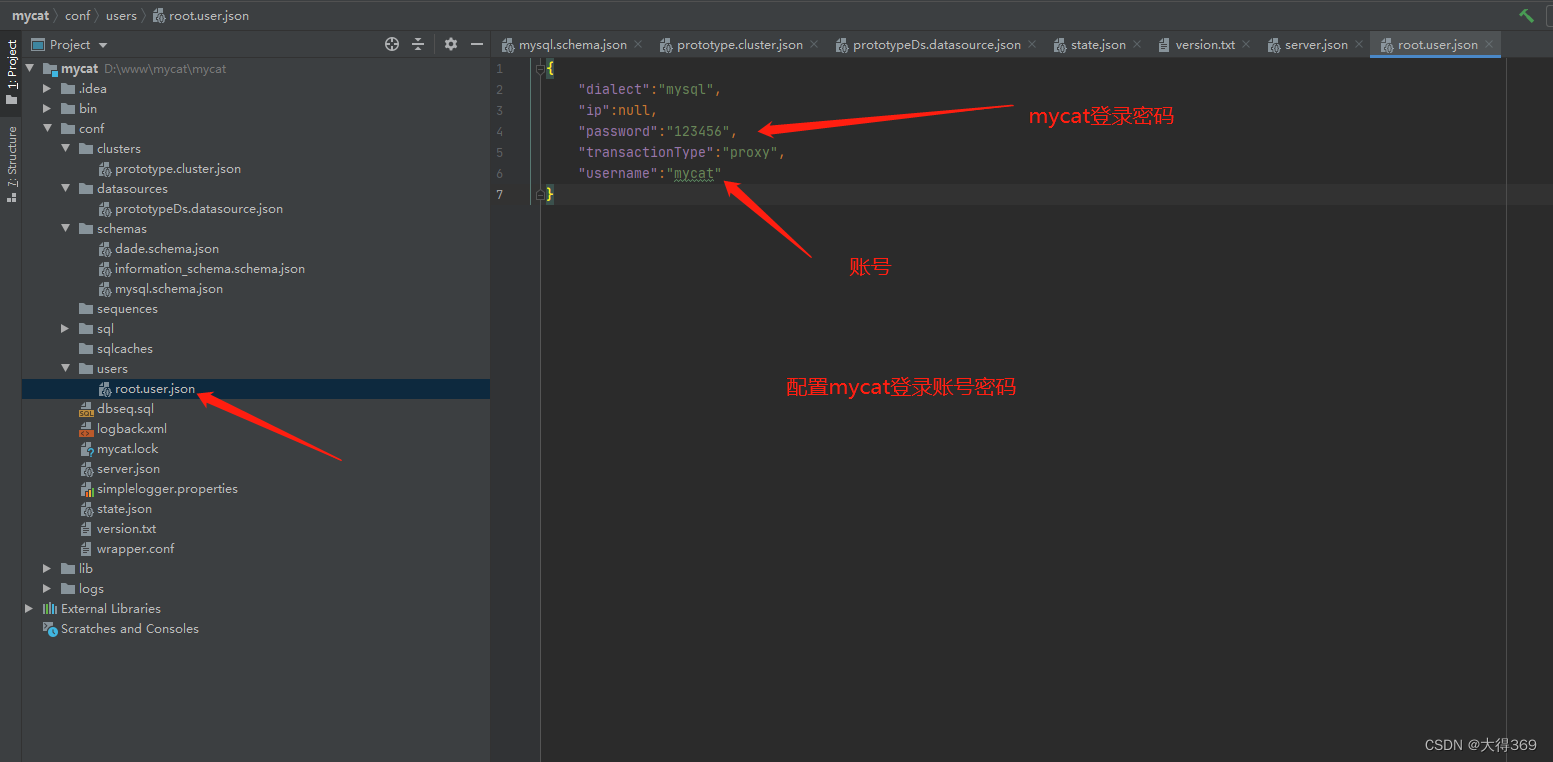
Task: Select information_schema.schema.json file
Action: 209,269
